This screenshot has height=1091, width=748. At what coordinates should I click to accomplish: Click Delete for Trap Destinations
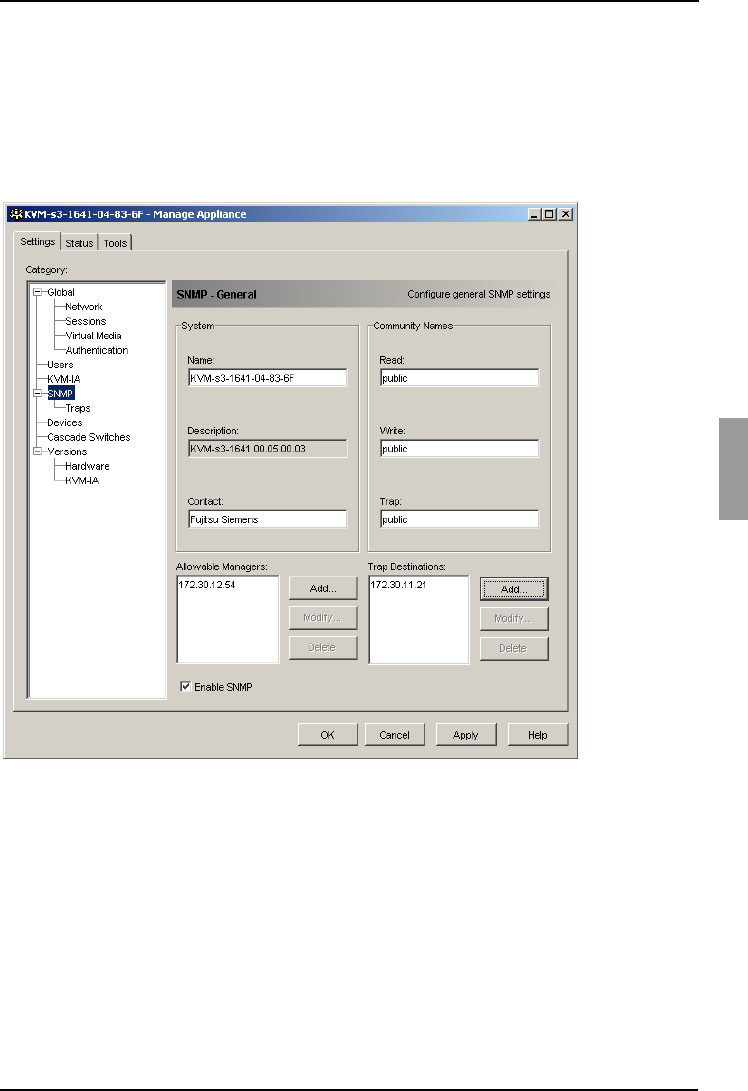tap(514, 648)
